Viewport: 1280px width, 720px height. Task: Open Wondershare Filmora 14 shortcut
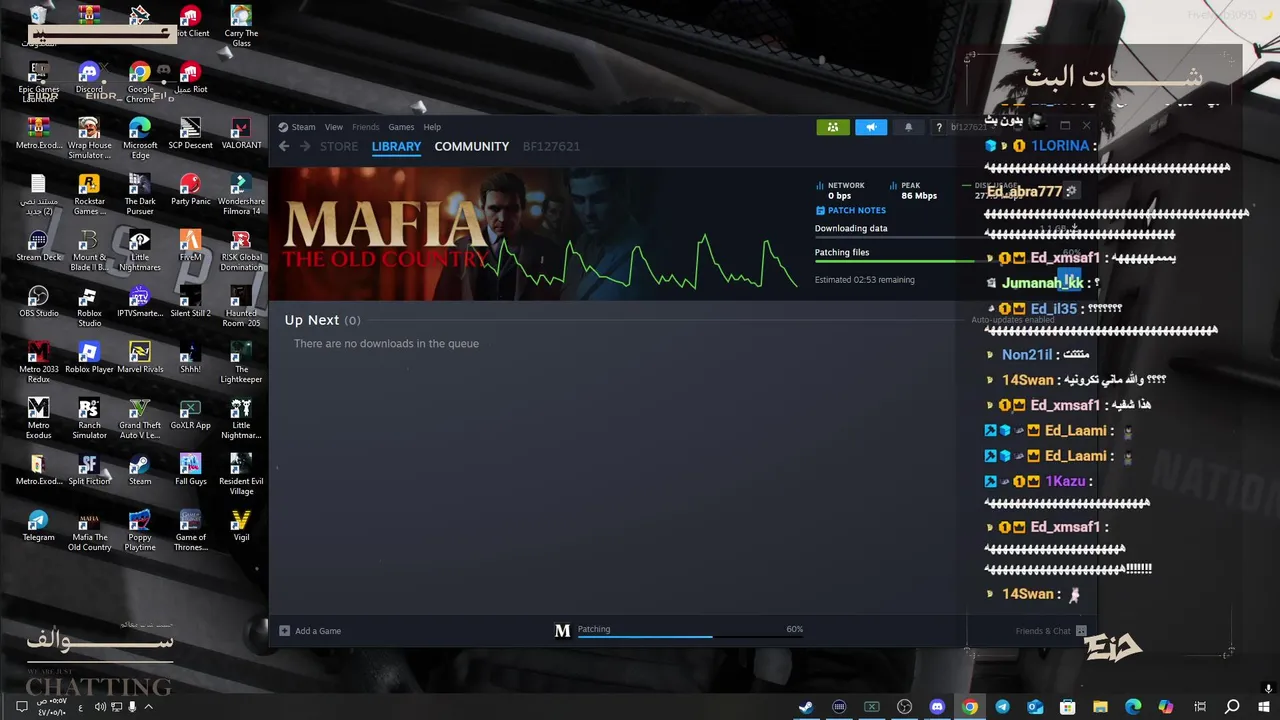(x=241, y=194)
